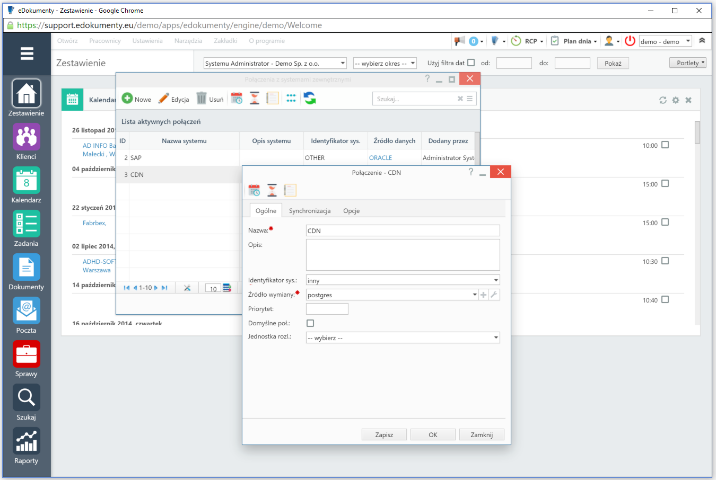Click the green refresh icon in list toolbar
This screenshot has height=480, width=716.
[x=310, y=99]
